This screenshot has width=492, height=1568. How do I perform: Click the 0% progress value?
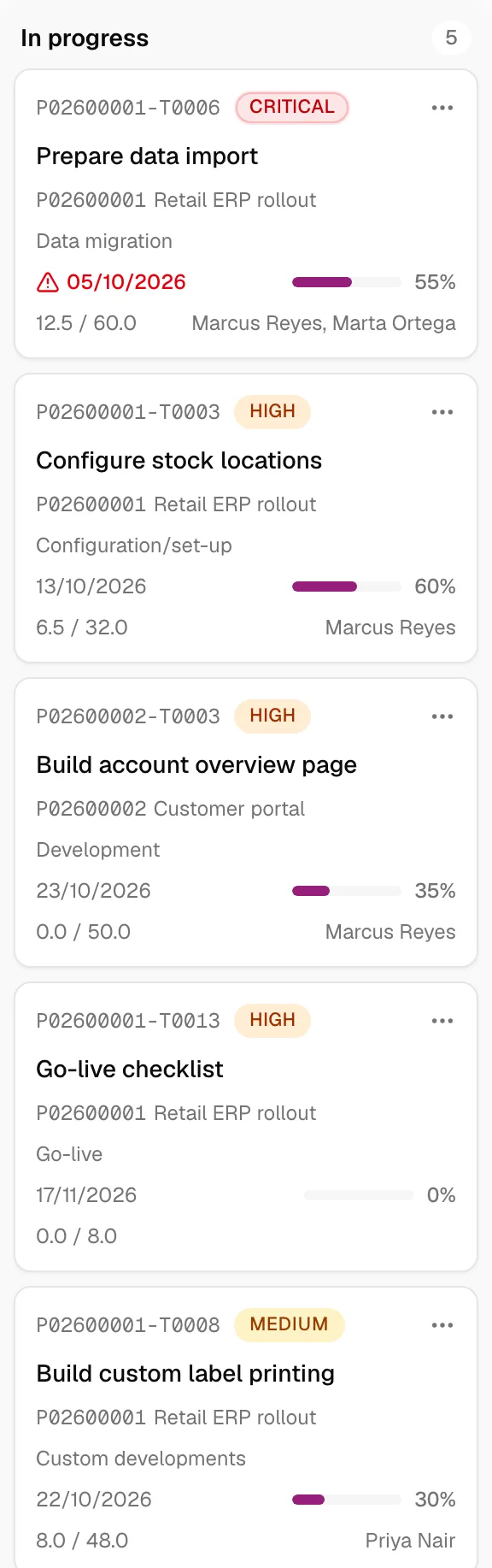point(441,1195)
